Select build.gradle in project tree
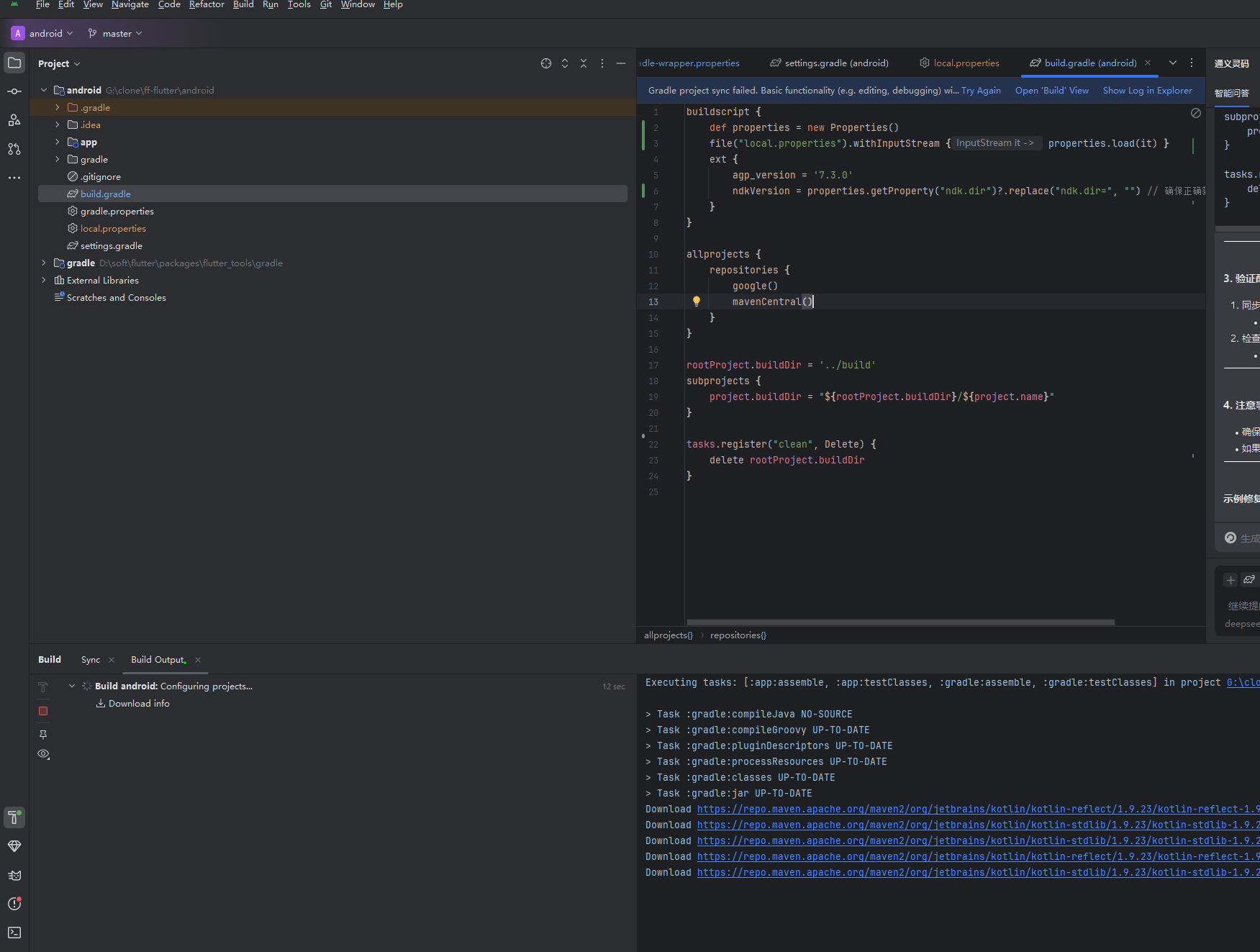The height and width of the screenshot is (952, 1260). 332,194
